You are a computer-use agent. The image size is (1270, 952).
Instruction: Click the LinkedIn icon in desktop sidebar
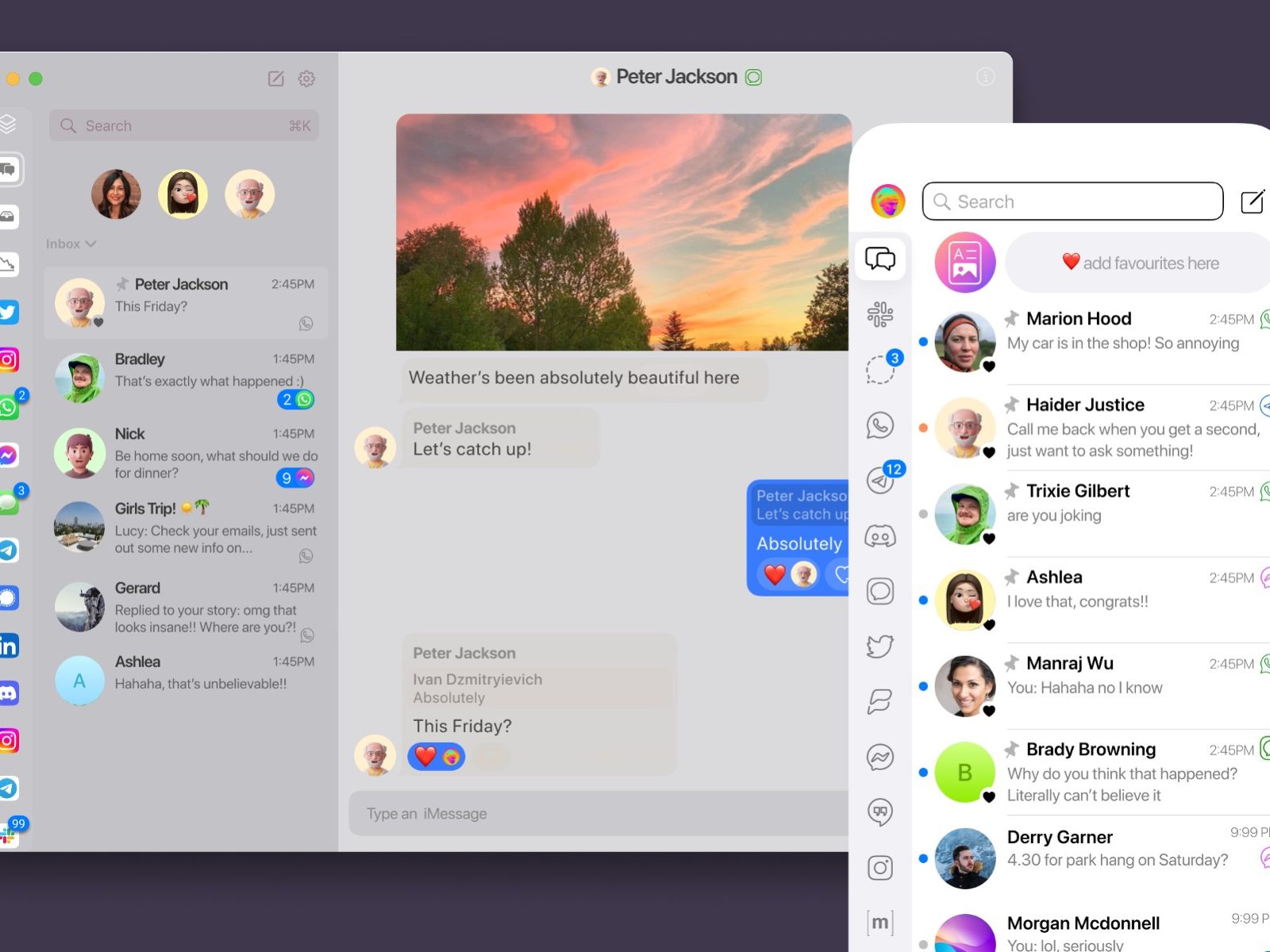click(9, 646)
